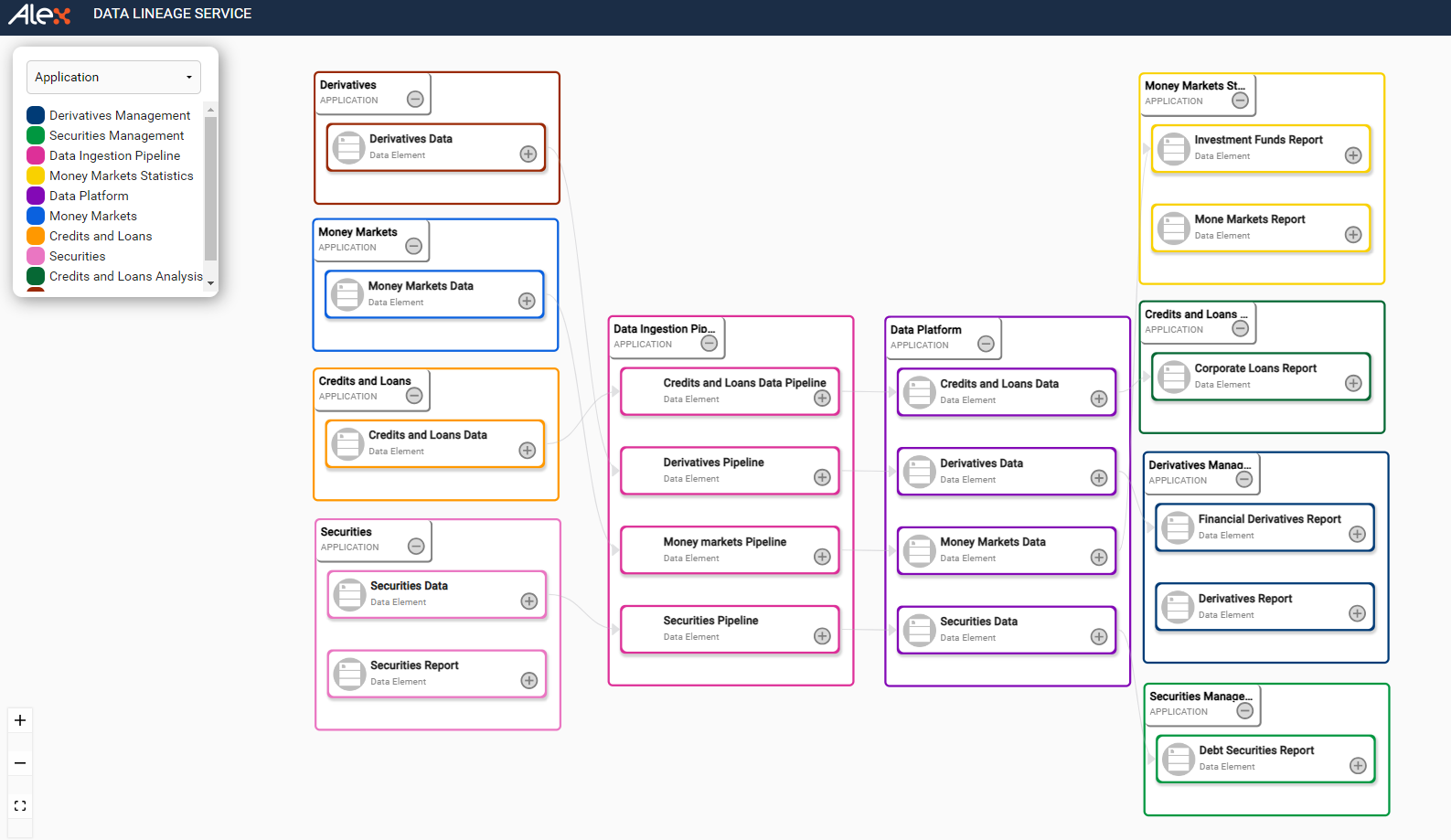This screenshot has height=840, width=1451.
Task: Click the DATA LINEAGE SERVICE title
Action: coord(172,14)
